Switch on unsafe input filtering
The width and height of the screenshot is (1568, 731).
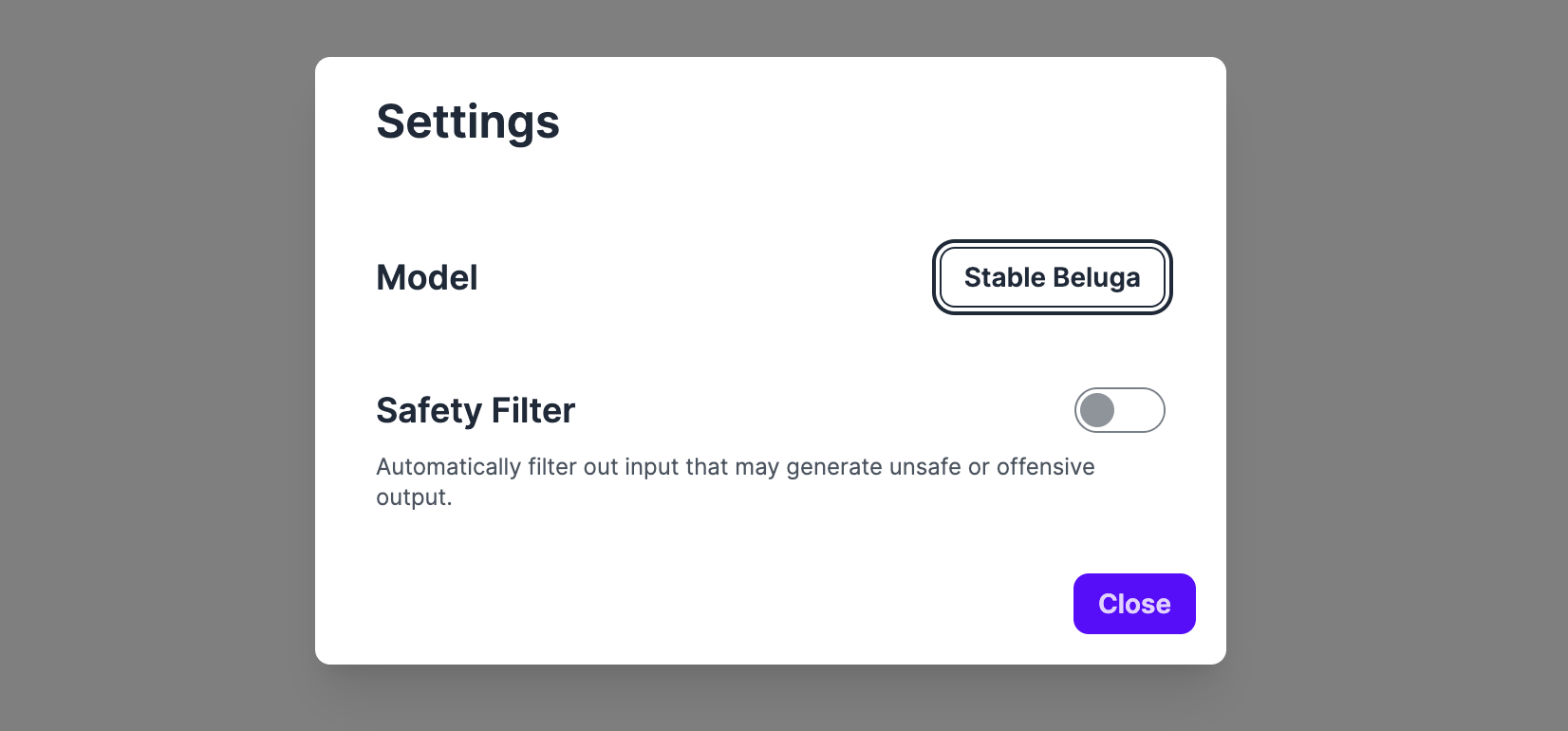pos(1119,410)
